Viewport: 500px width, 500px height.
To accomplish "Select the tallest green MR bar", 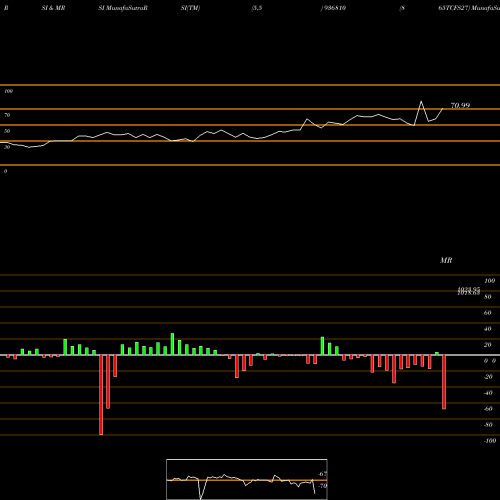I will tap(172, 344).
